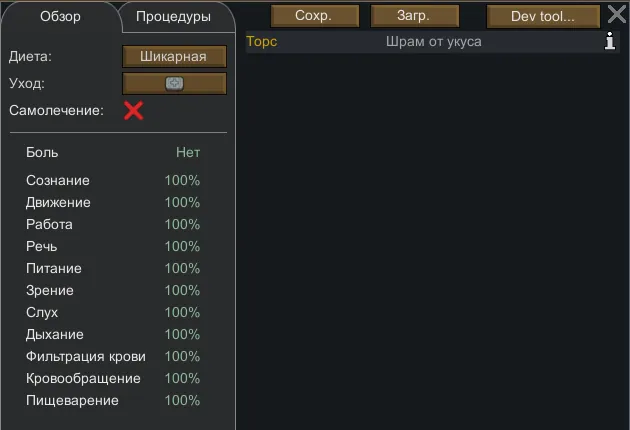This screenshot has width=630, height=430.
Task: Close the health panel with the X icon
Action: coord(617,15)
